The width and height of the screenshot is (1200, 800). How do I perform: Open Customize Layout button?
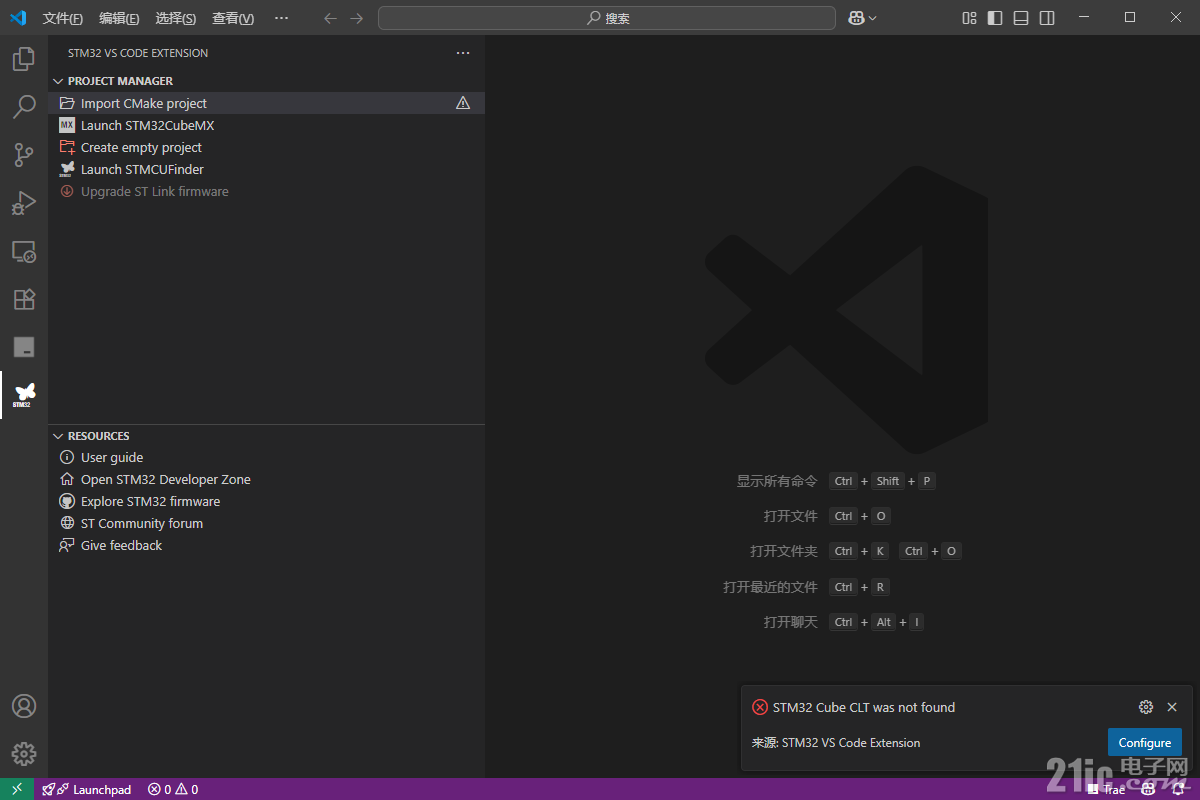[969, 18]
